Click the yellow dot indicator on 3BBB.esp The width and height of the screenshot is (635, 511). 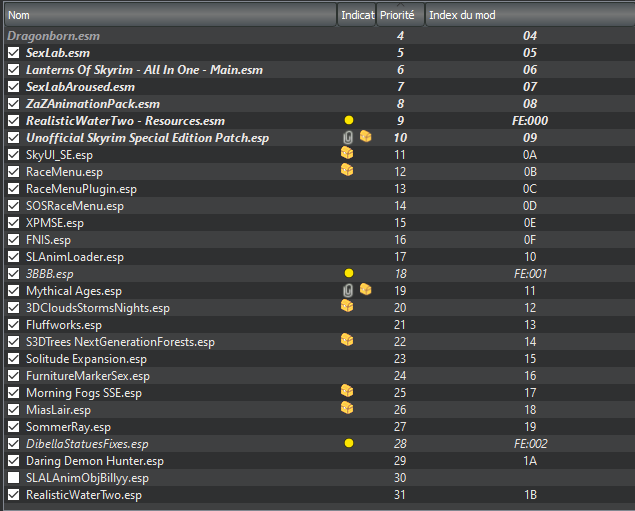[349, 273]
